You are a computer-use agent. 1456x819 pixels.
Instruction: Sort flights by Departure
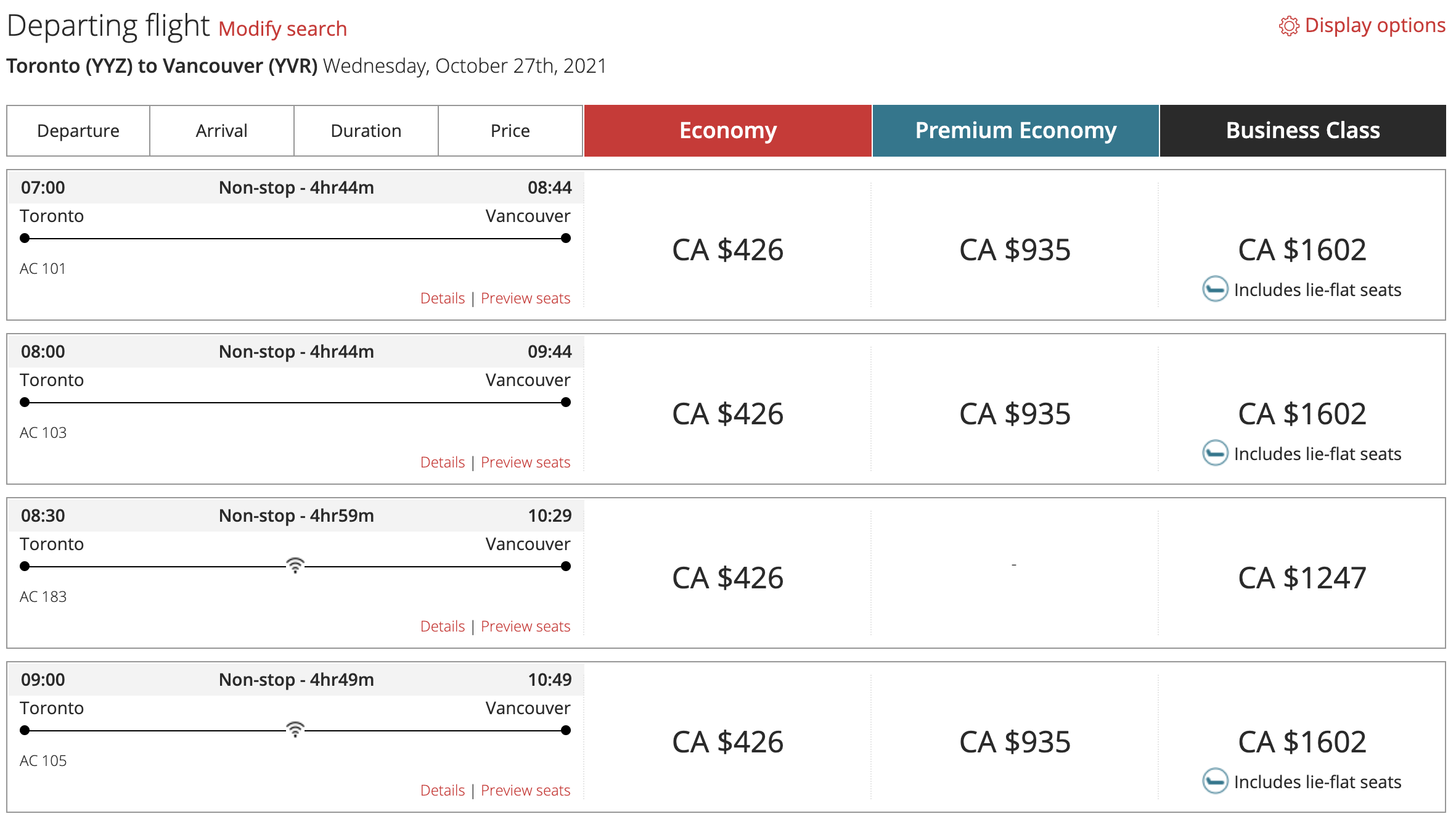tap(78, 131)
